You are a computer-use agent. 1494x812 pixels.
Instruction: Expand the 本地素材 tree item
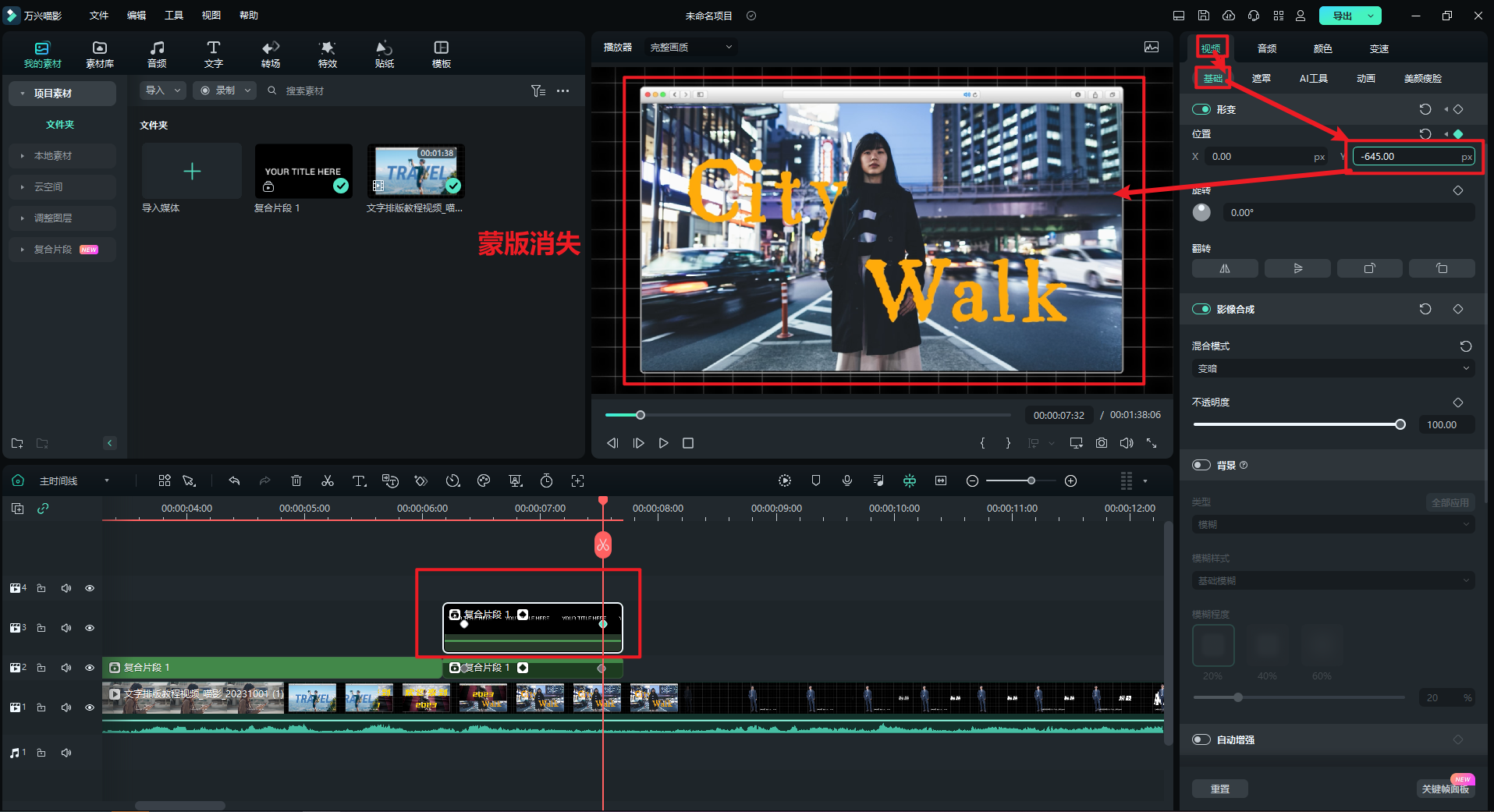coord(52,156)
